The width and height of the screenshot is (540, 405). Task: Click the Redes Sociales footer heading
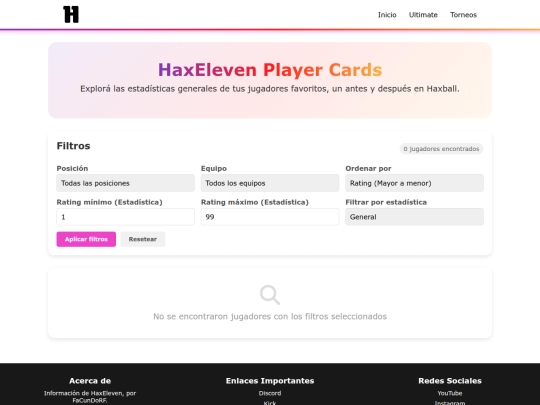[450, 381]
